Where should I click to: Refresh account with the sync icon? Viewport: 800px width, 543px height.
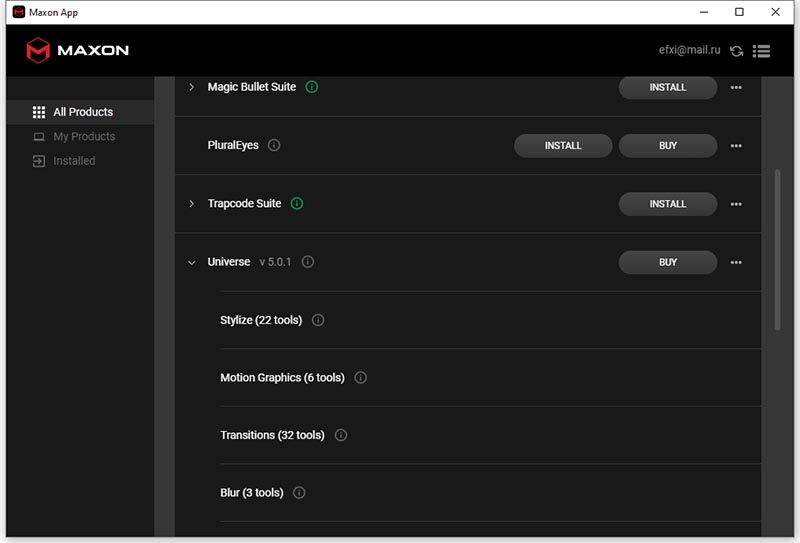tap(736, 51)
